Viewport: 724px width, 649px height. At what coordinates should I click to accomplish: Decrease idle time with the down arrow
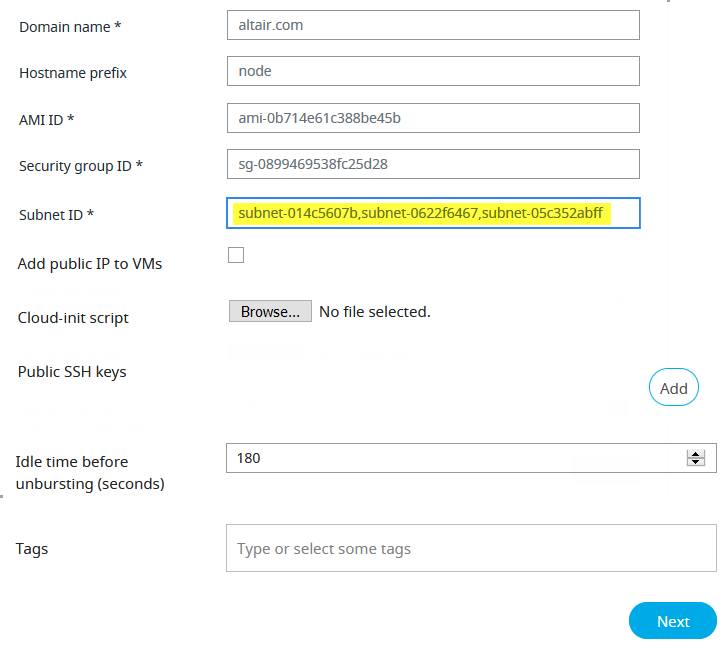click(x=696, y=462)
